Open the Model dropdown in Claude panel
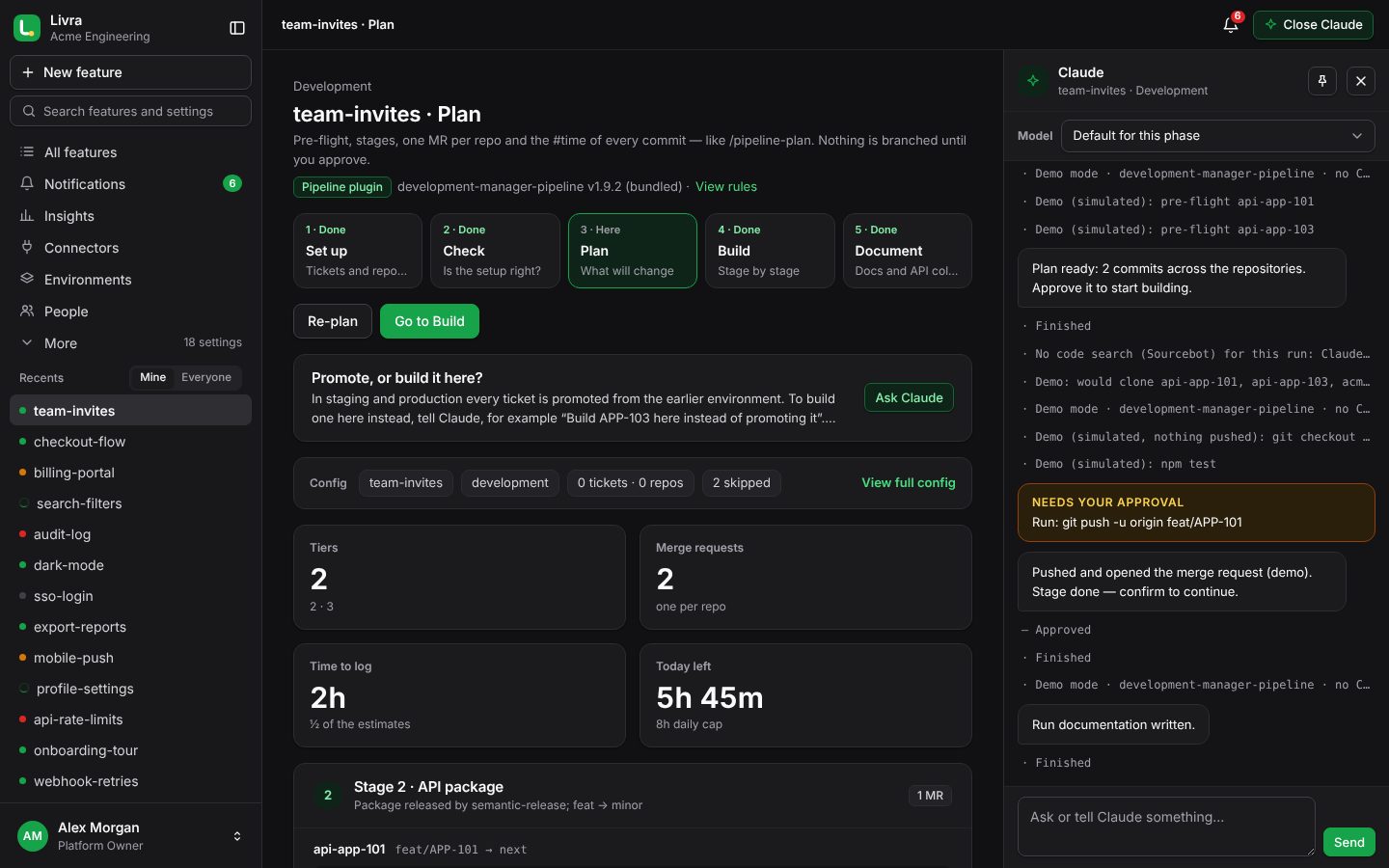 [x=1217, y=136]
